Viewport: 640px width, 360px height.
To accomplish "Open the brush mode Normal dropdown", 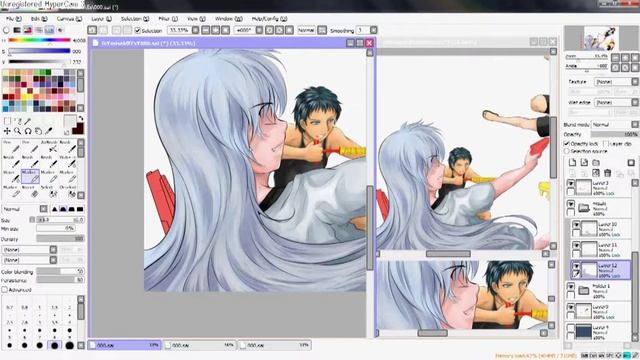I will [x=24, y=209].
